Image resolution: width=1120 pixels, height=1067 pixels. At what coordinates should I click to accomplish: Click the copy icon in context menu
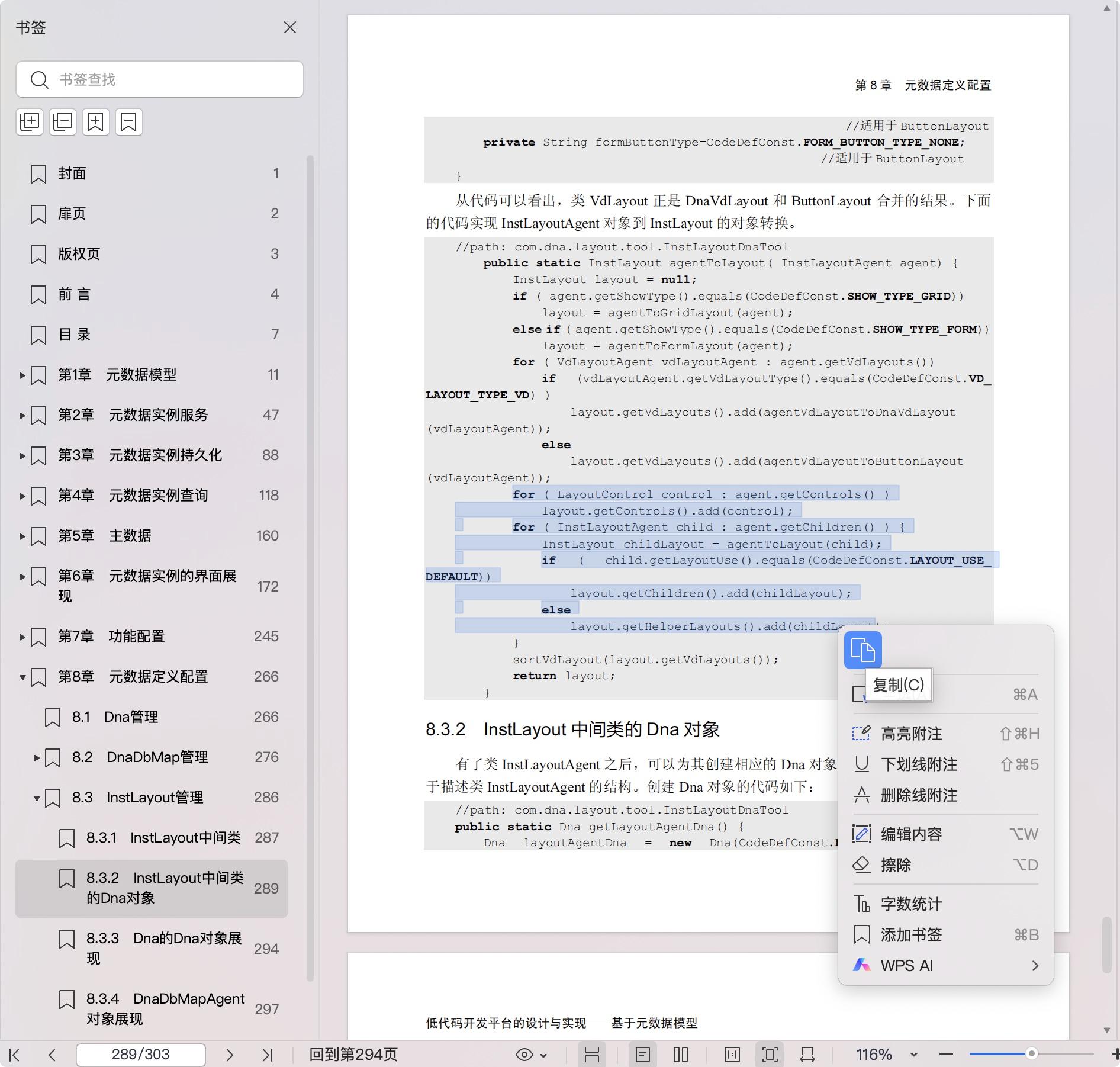(862, 650)
